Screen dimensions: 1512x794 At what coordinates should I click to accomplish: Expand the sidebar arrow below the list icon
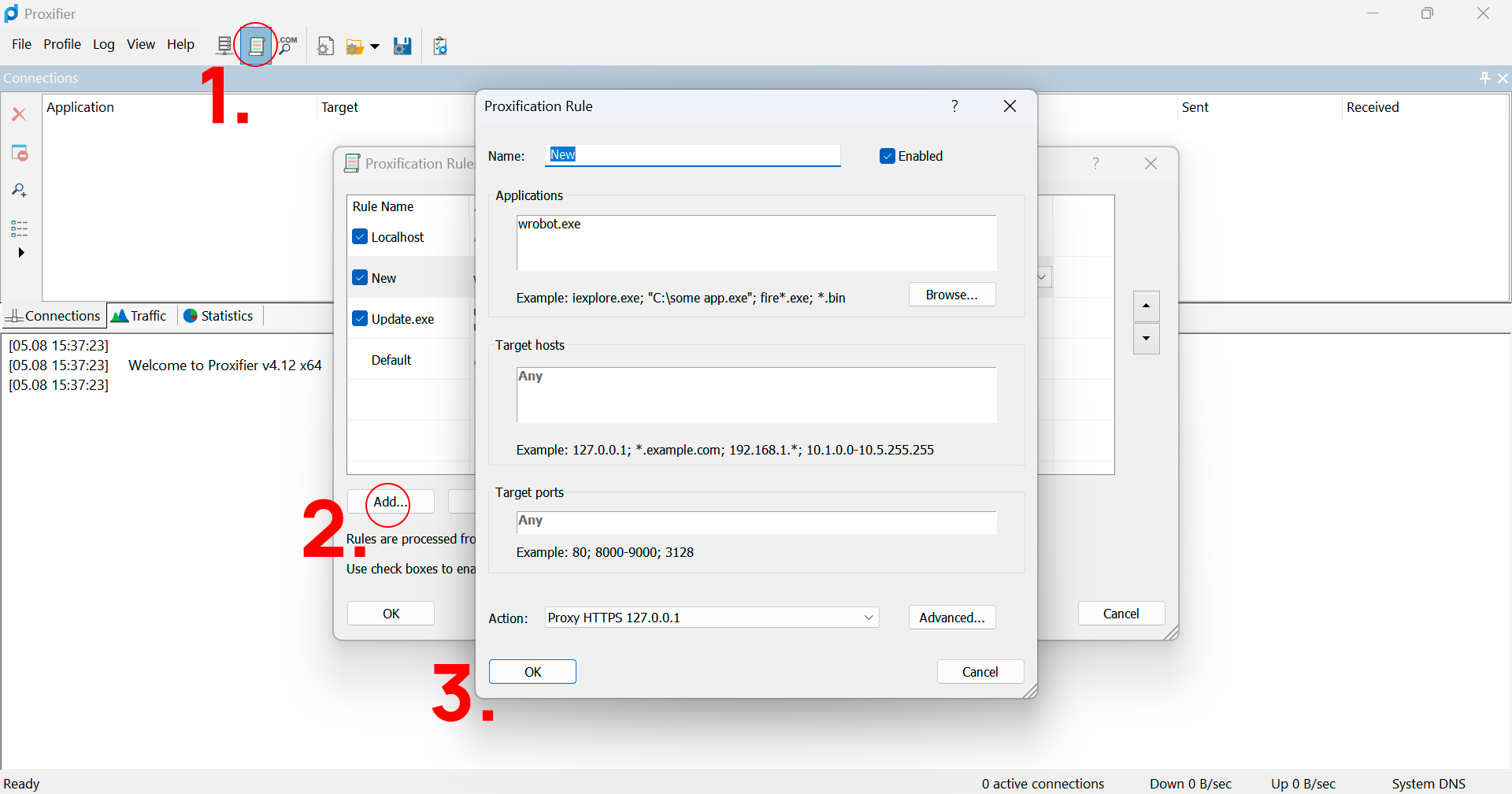[x=21, y=253]
